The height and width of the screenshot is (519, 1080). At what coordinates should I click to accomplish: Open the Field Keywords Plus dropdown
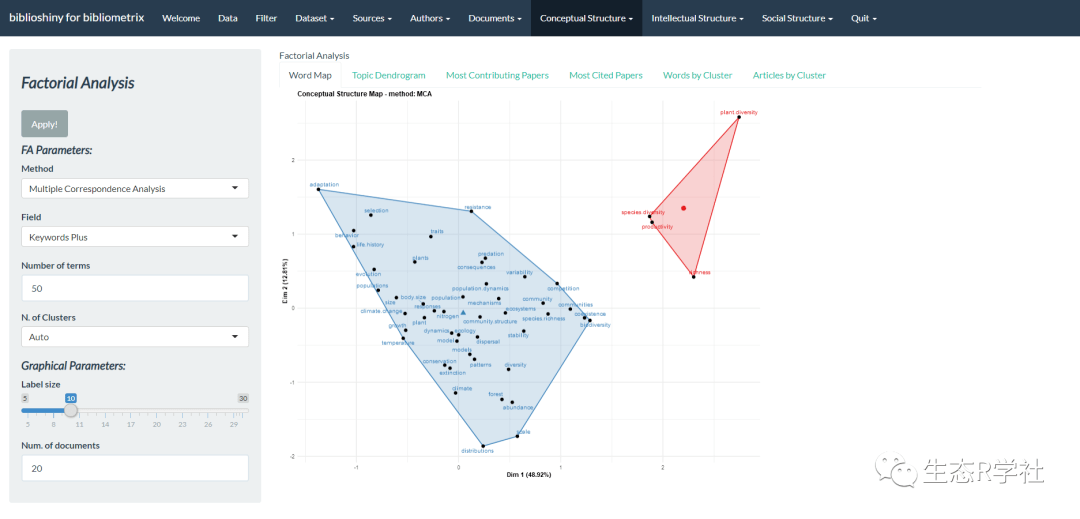pyautogui.click(x=135, y=237)
